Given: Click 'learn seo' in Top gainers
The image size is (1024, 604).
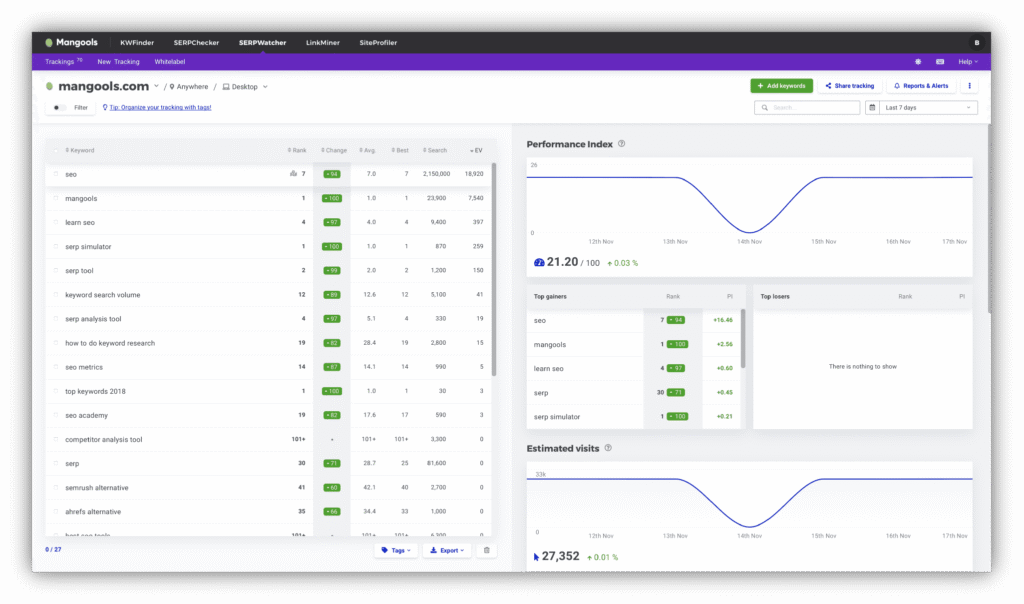Looking at the screenshot, I should click(x=549, y=368).
